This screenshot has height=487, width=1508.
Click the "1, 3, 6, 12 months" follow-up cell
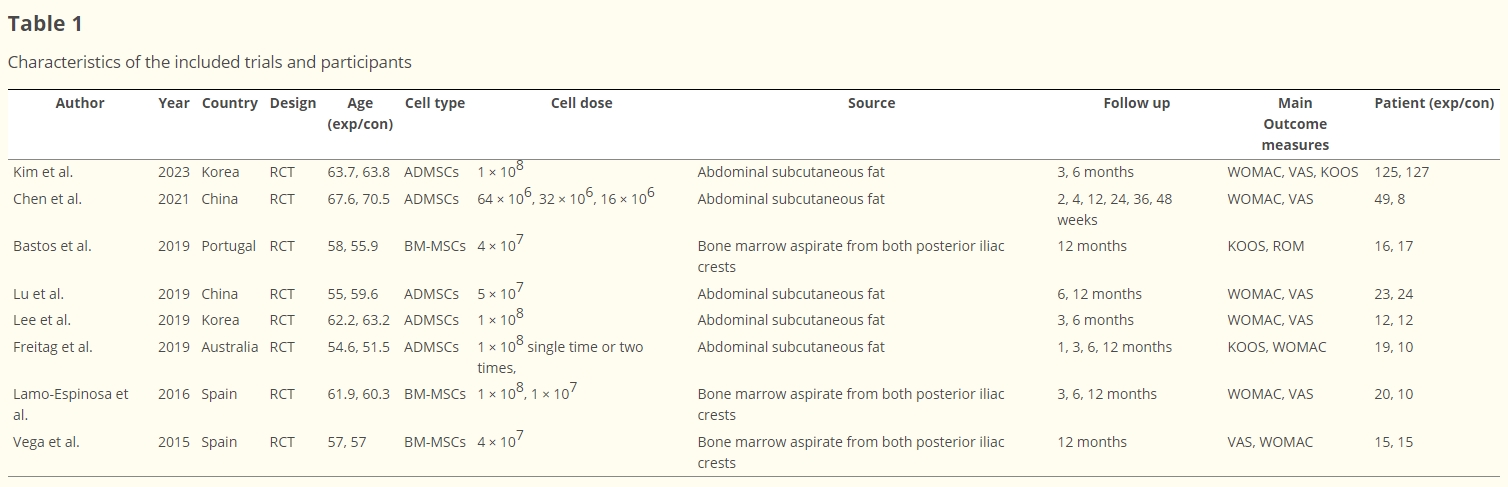pyautogui.click(x=1114, y=347)
